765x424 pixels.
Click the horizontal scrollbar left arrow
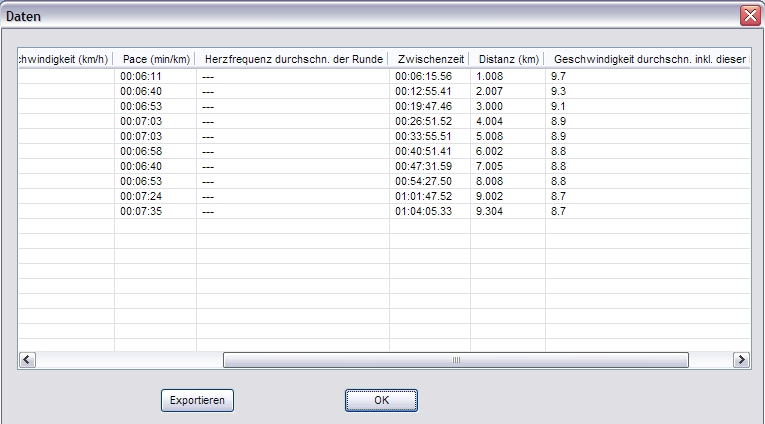[x=27, y=360]
